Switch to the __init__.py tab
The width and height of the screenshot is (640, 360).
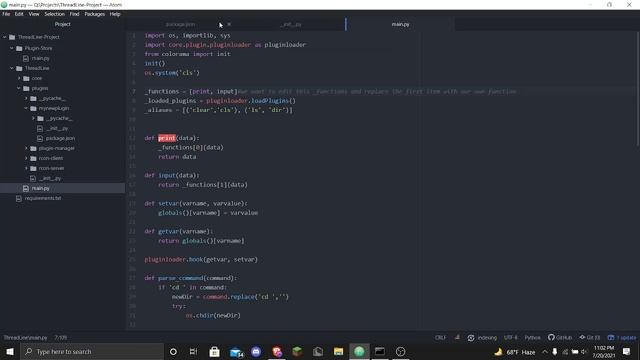[291, 24]
